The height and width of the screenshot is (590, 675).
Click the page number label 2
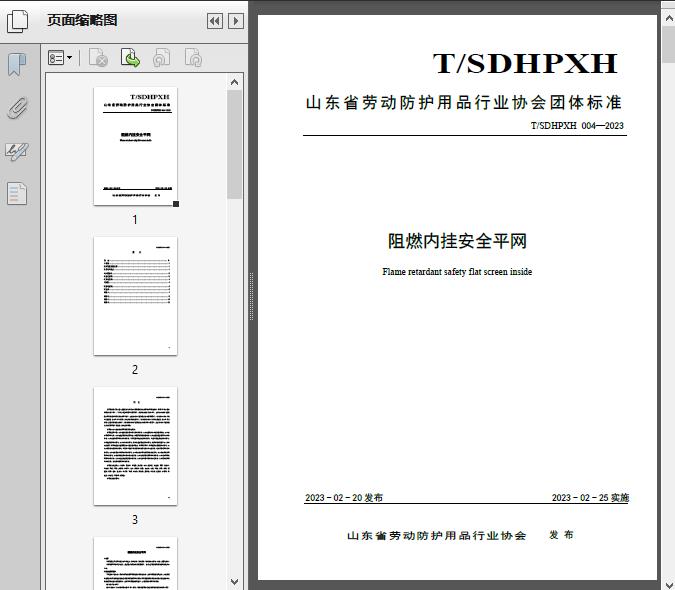(x=135, y=369)
